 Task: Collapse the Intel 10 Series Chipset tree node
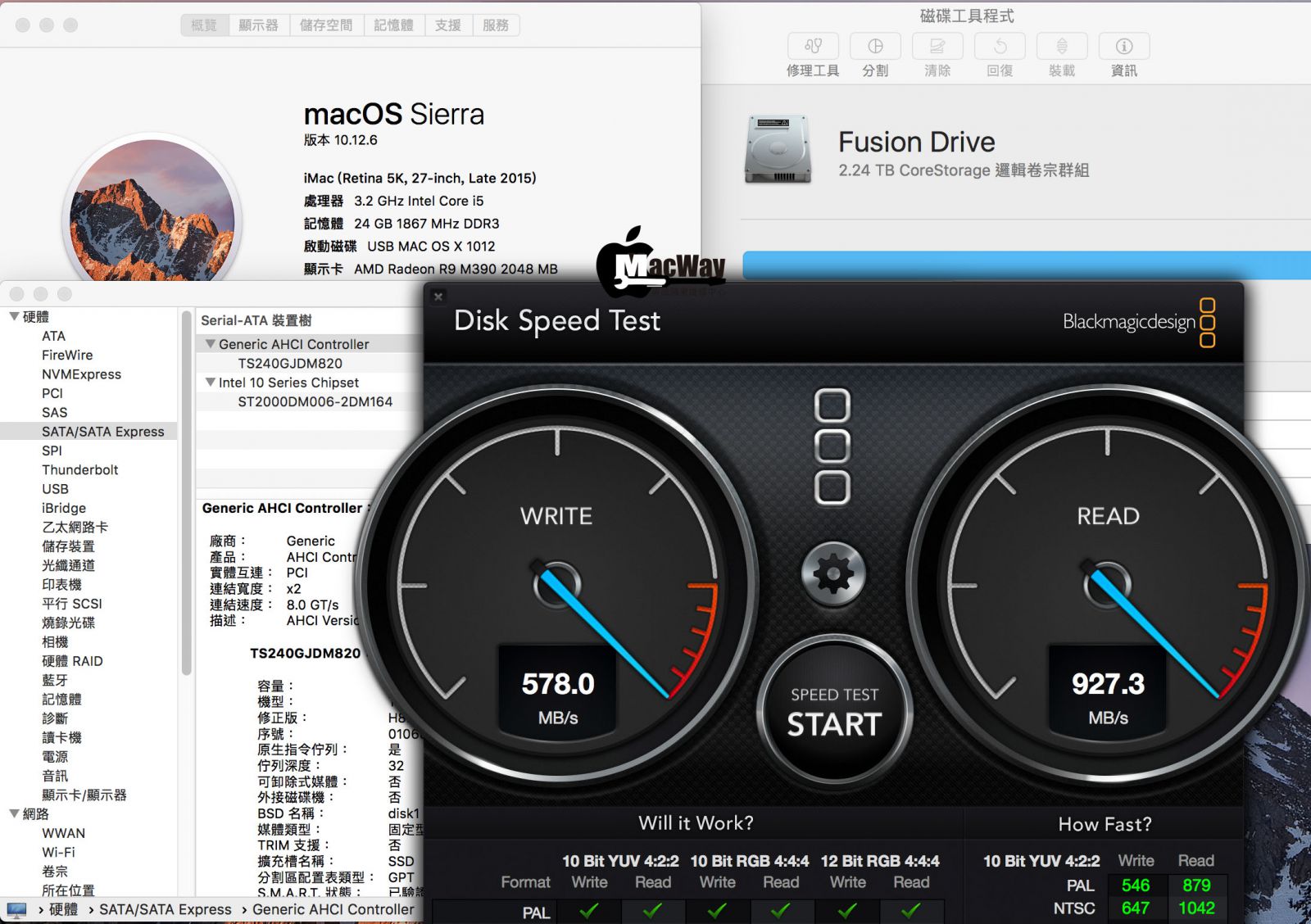(211, 383)
